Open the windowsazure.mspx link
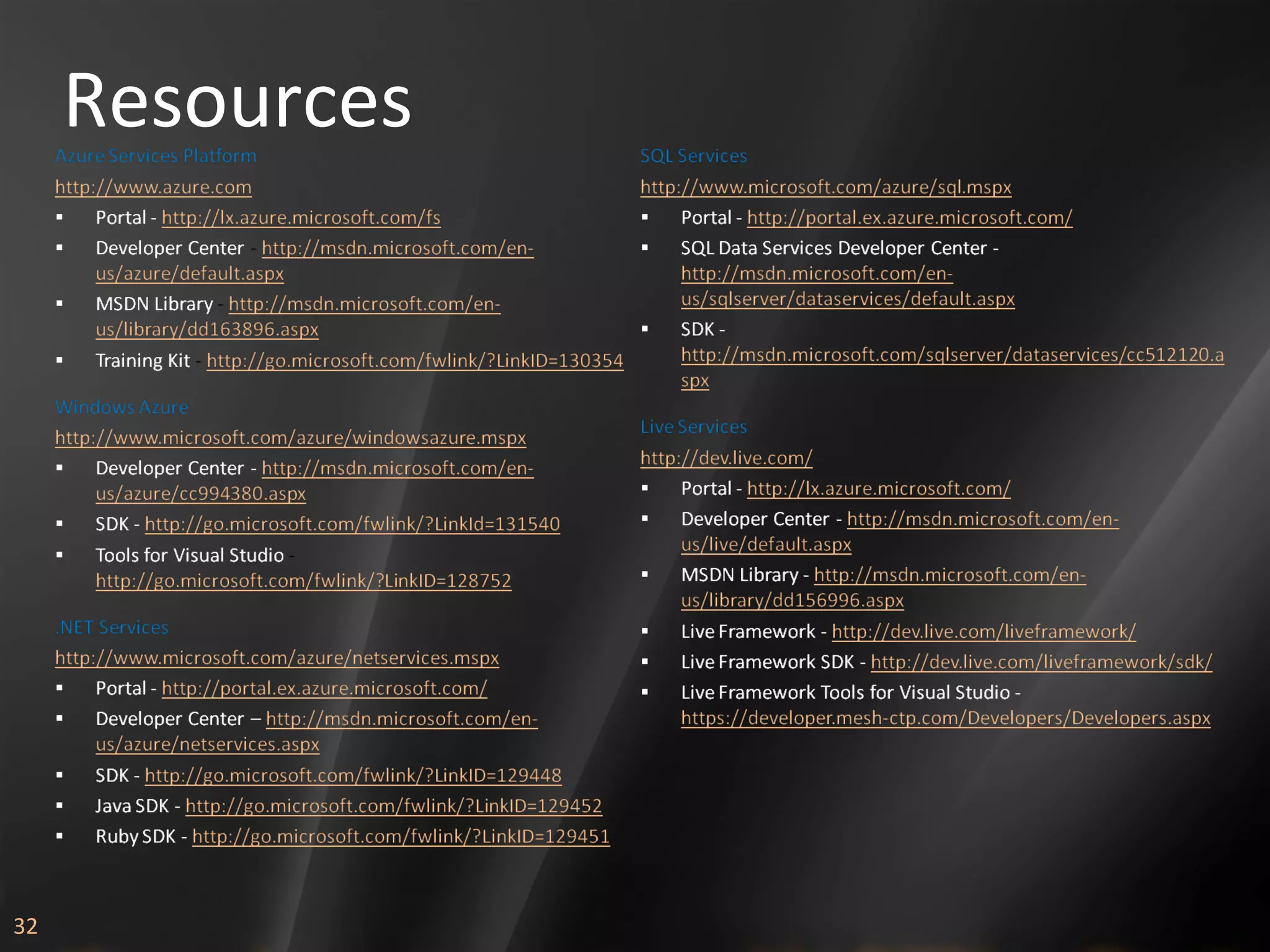The image size is (1270, 952). (290, 438)
